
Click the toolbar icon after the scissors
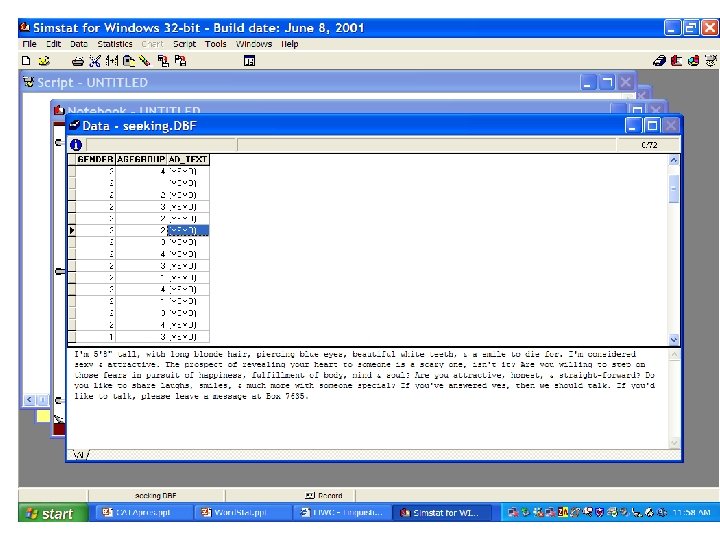(x=112, y=61)
